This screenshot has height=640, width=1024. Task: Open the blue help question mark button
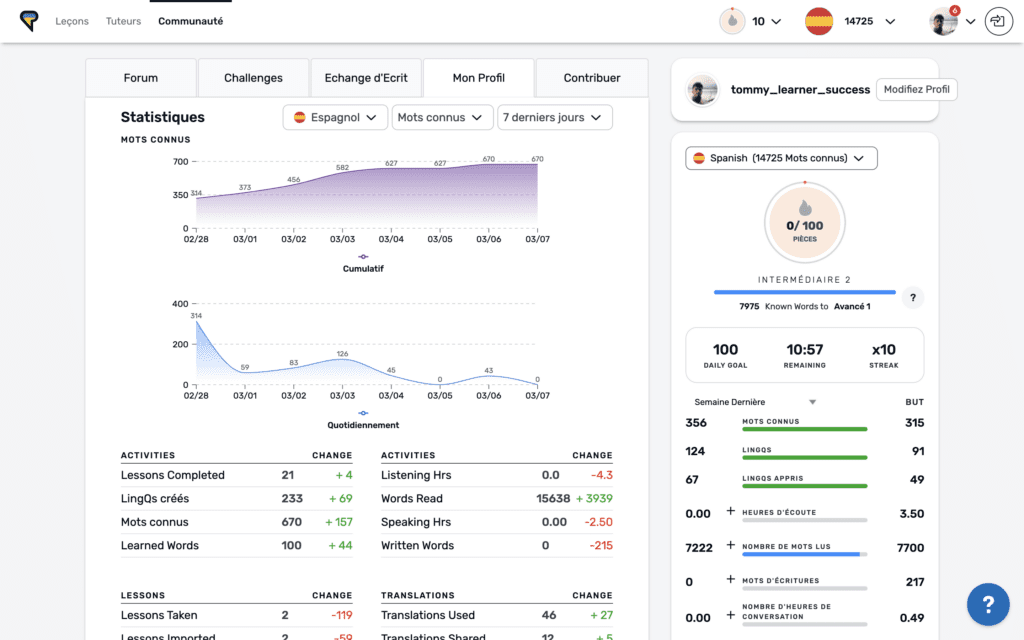pos(987,604)
